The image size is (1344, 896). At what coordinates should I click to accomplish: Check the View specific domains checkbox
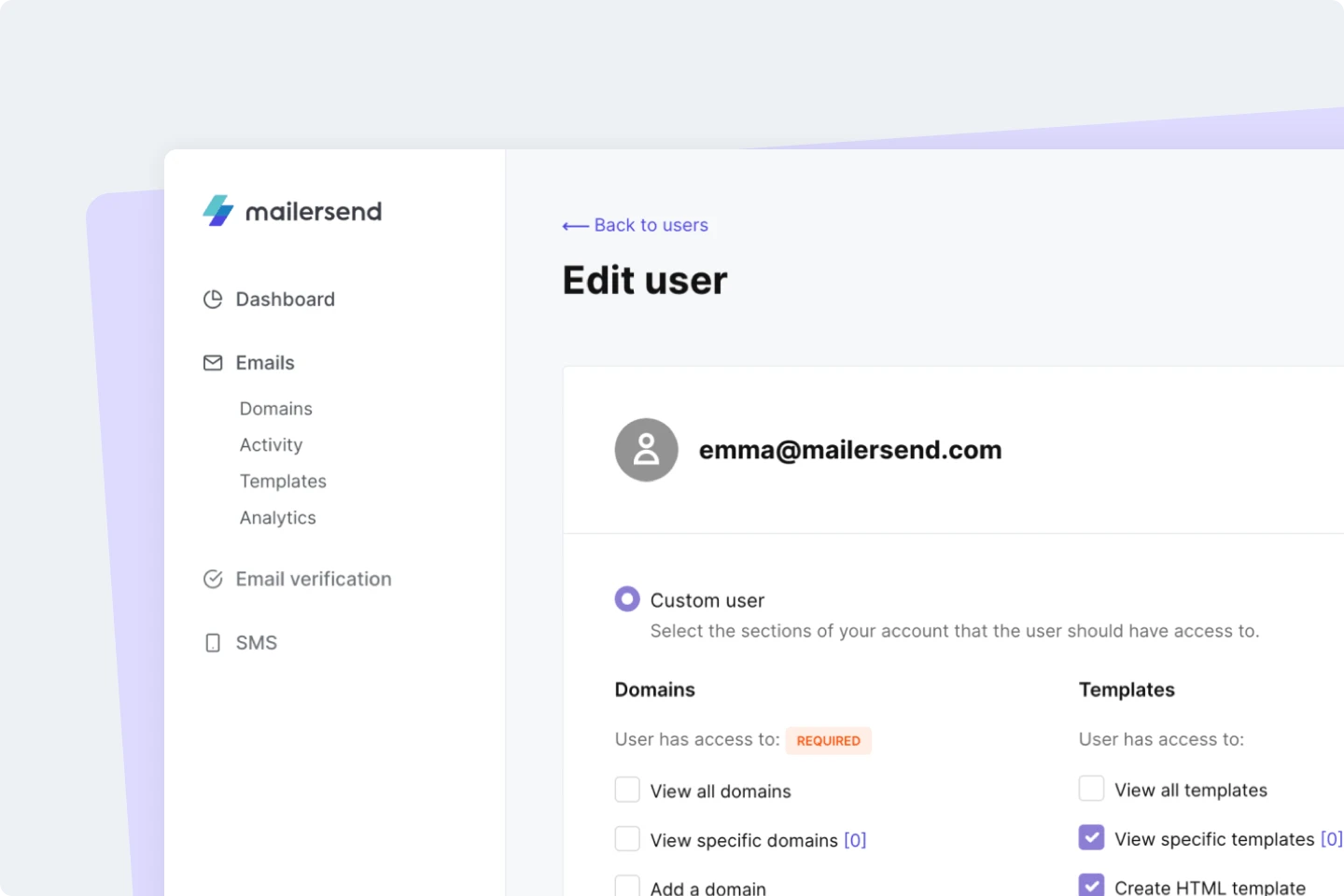coord(627,839)
